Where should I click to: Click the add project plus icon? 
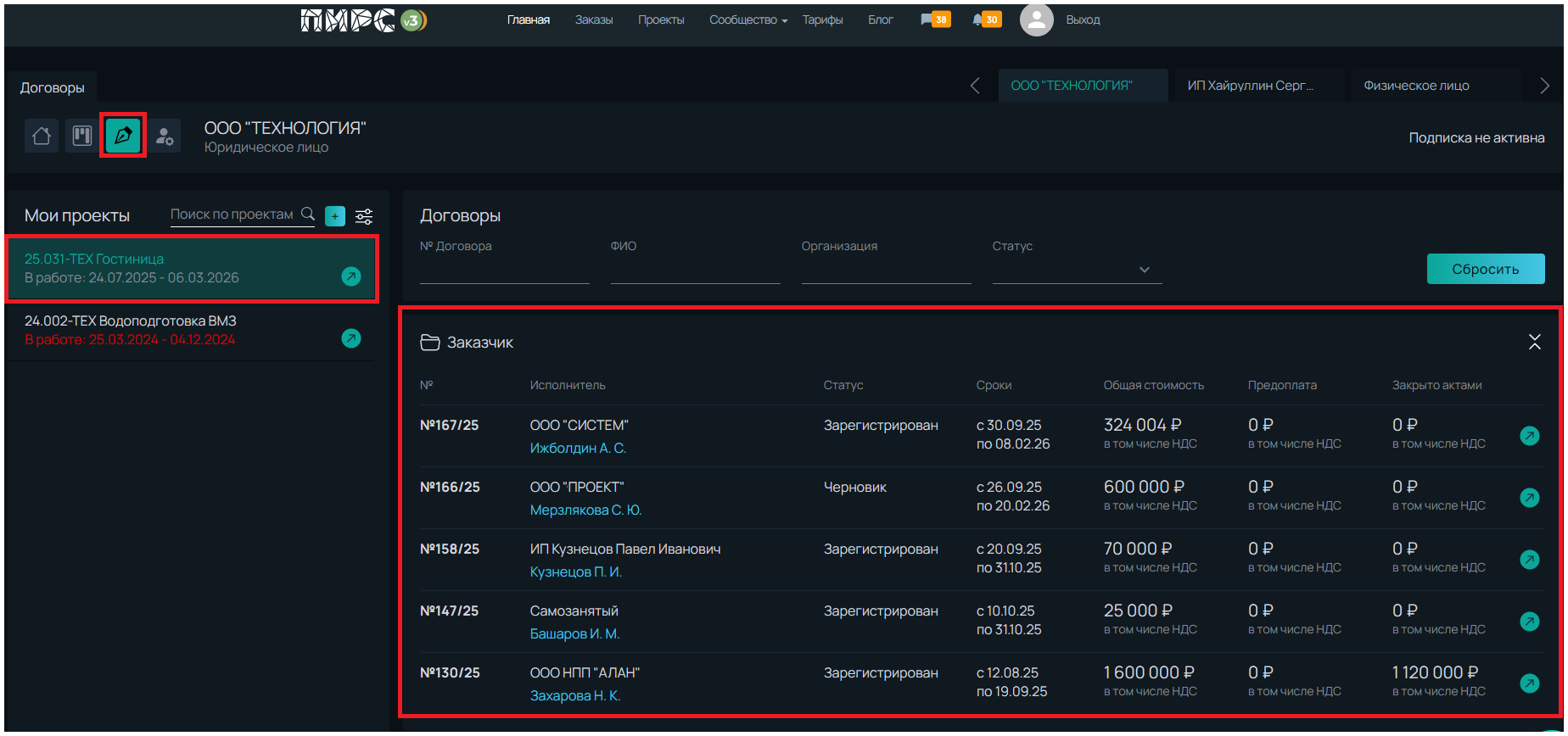[335, 216]
